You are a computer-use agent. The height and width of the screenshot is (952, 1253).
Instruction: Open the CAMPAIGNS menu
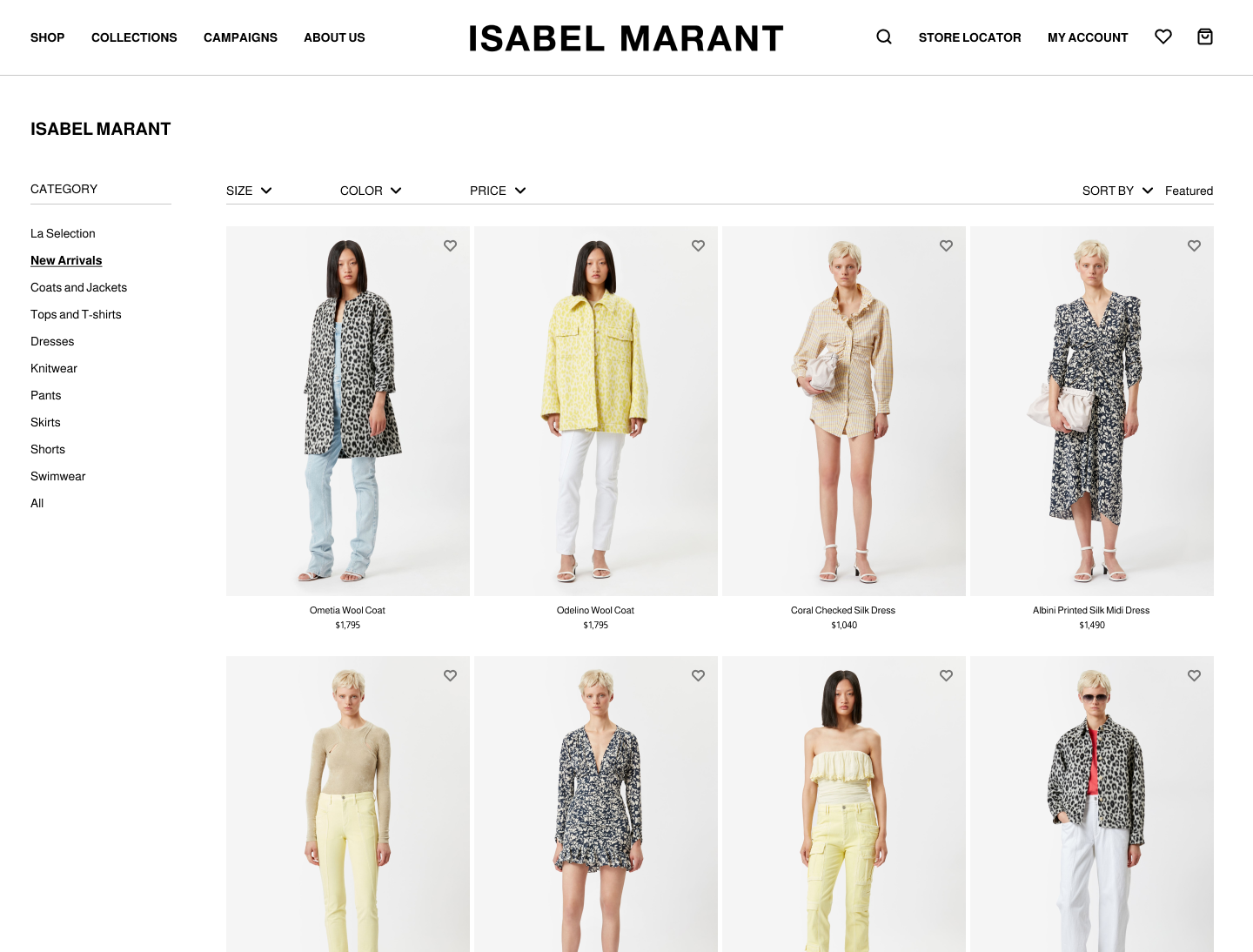tap(240, 37)
